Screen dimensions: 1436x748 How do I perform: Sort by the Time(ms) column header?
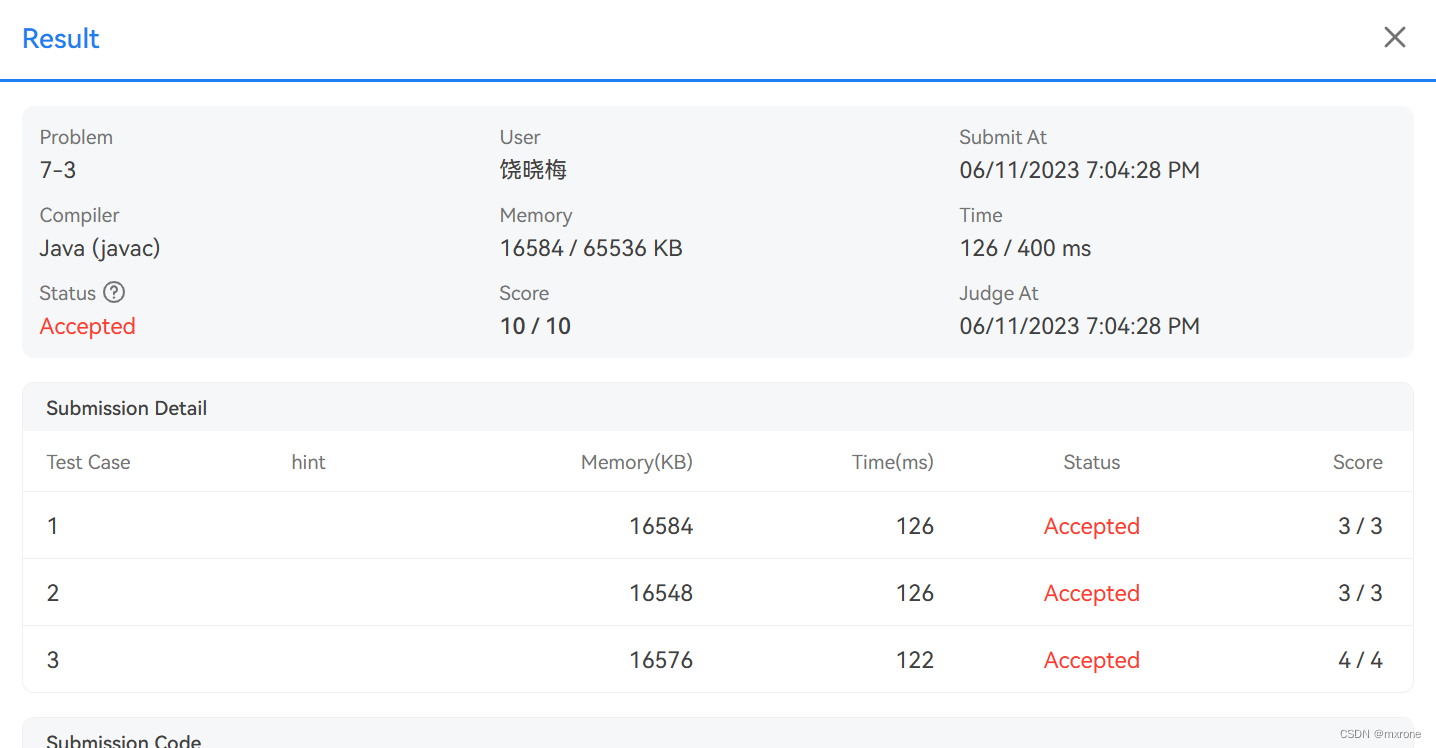click(x=892, y=462)
